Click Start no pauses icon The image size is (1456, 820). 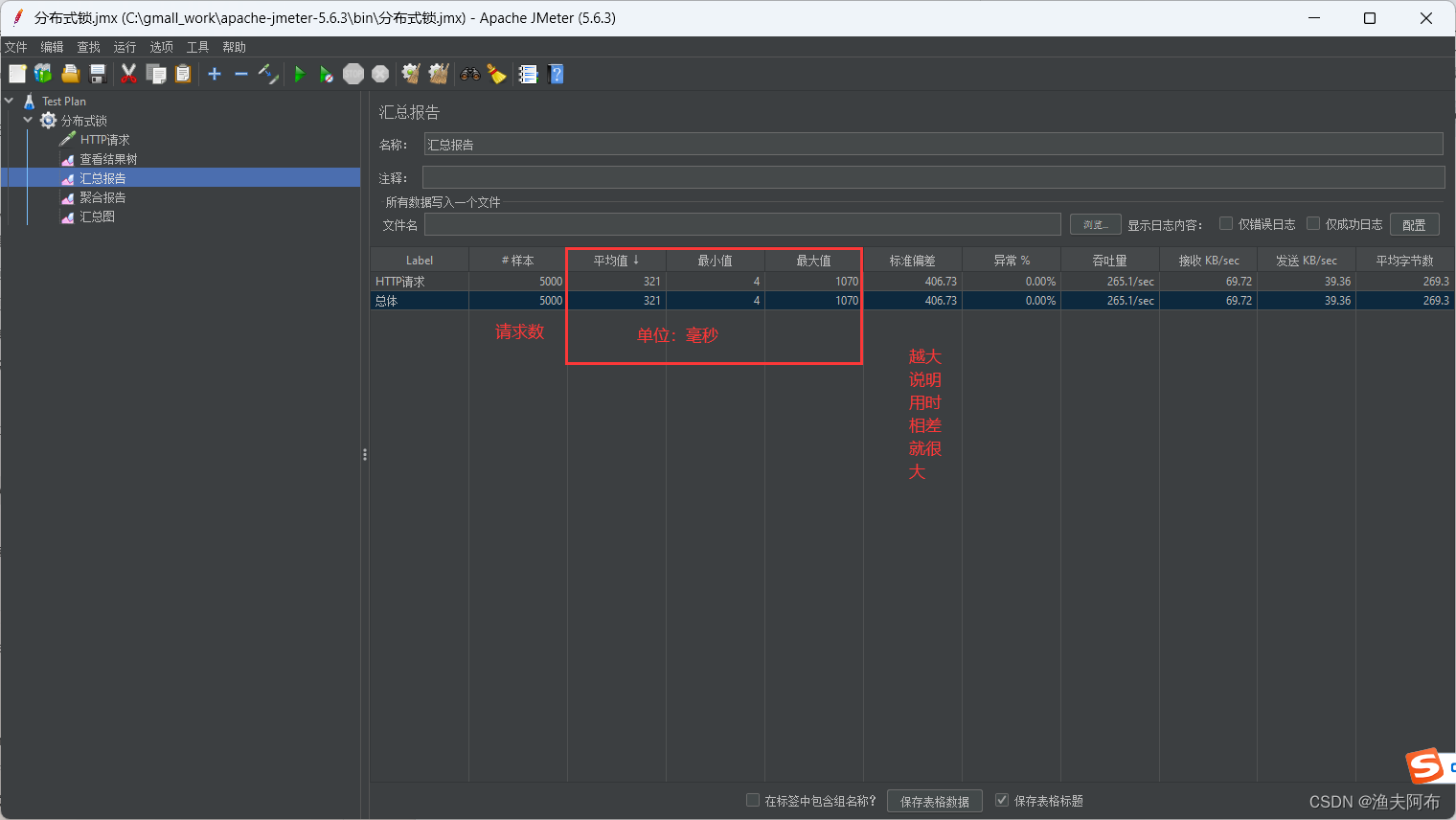pyautogui.click(x=327, y=74)
